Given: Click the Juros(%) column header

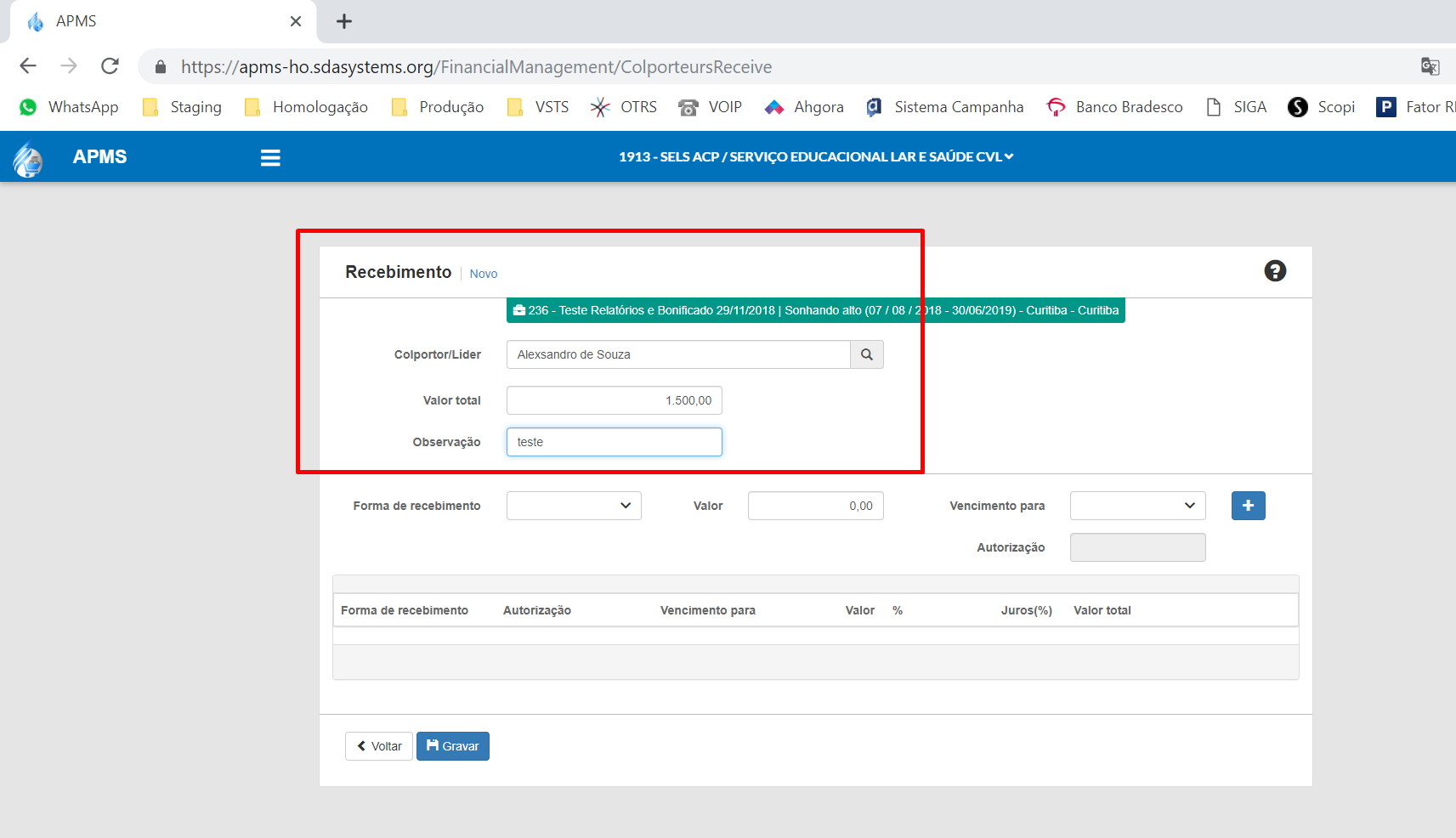Looking at the screenshot, I should click(x=1027, y=610).
